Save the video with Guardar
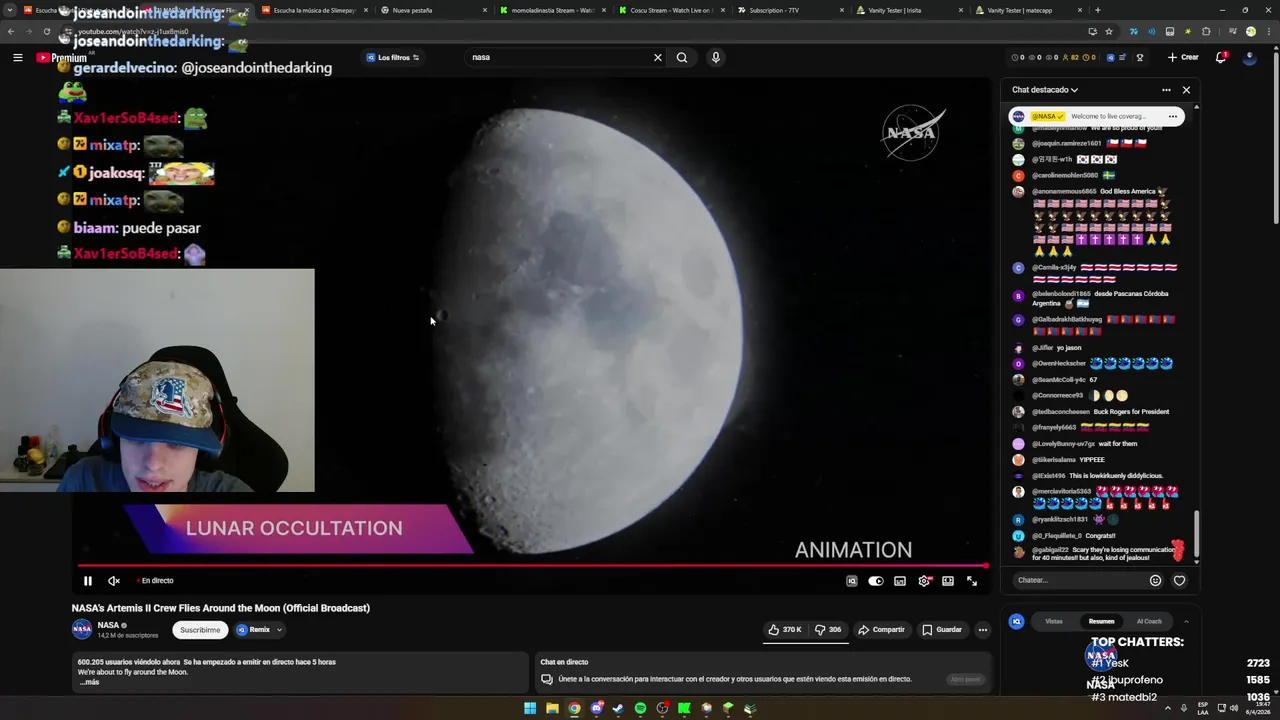The width and height of the screenshot is (1280, 720). pos(942,630)
